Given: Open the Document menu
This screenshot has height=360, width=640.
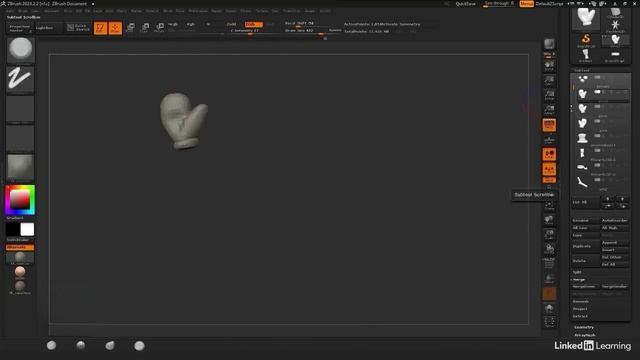Looking at the screenshot, I should pos(51,11).
